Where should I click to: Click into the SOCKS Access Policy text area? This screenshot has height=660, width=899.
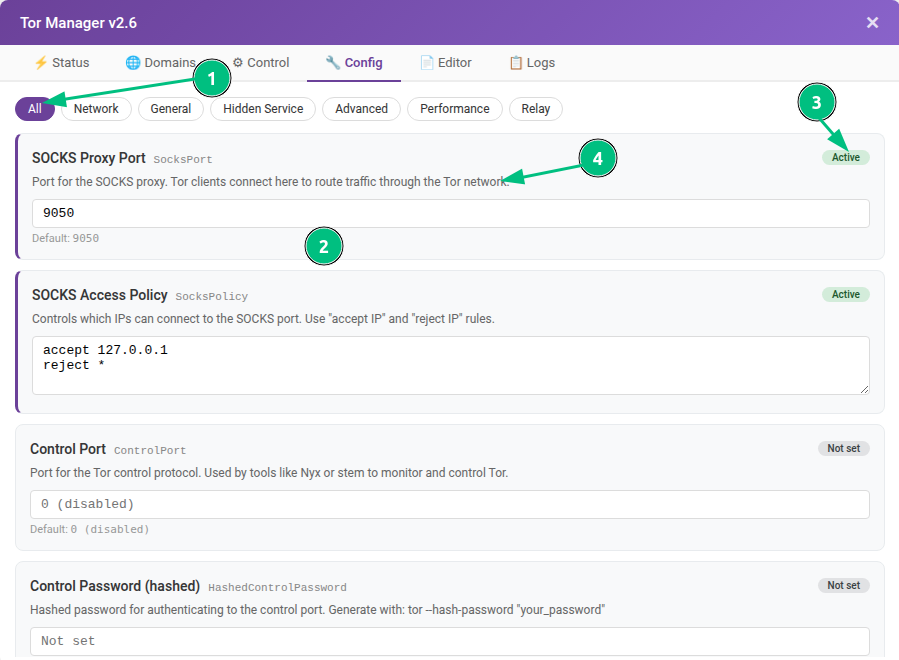(451, 365)
